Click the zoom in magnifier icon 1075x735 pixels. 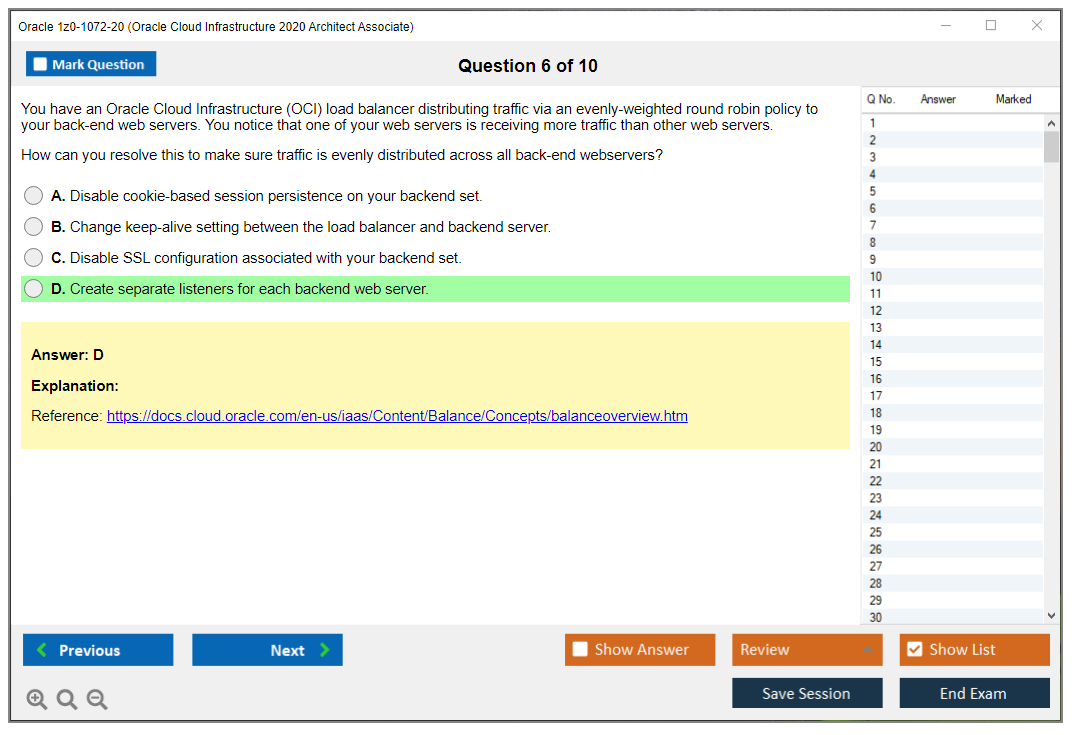click(36, 699)
